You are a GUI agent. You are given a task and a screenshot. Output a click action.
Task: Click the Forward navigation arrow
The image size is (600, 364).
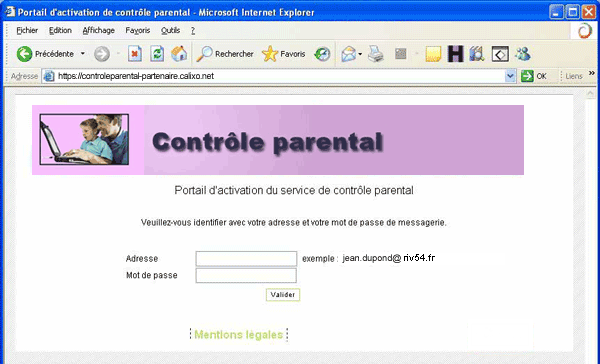click(102, 54)
